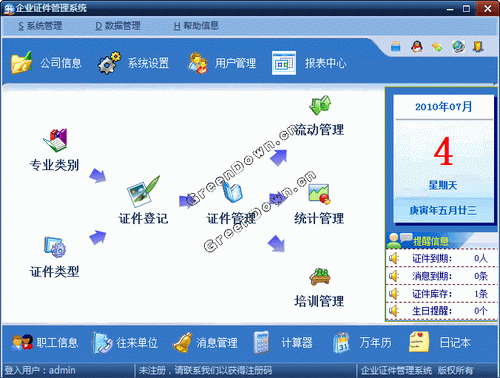Open 报表中心 report icon
The image size is (500, 378).
click(x=284, y=63)
